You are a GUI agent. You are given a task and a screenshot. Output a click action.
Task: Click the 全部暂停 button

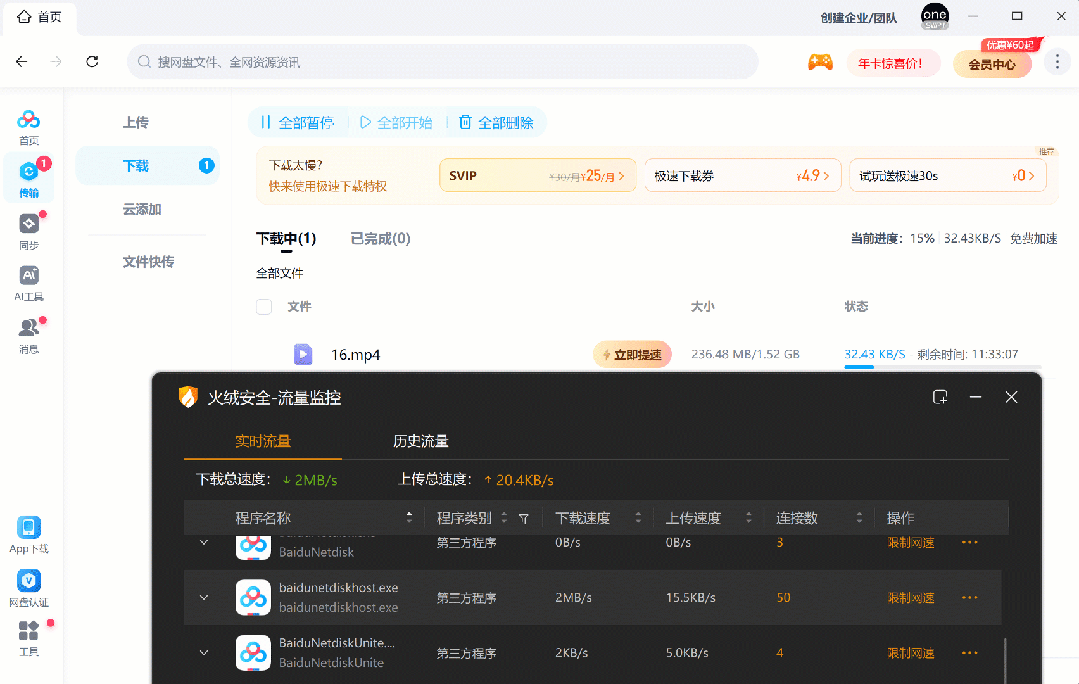[x=296, y=123]
